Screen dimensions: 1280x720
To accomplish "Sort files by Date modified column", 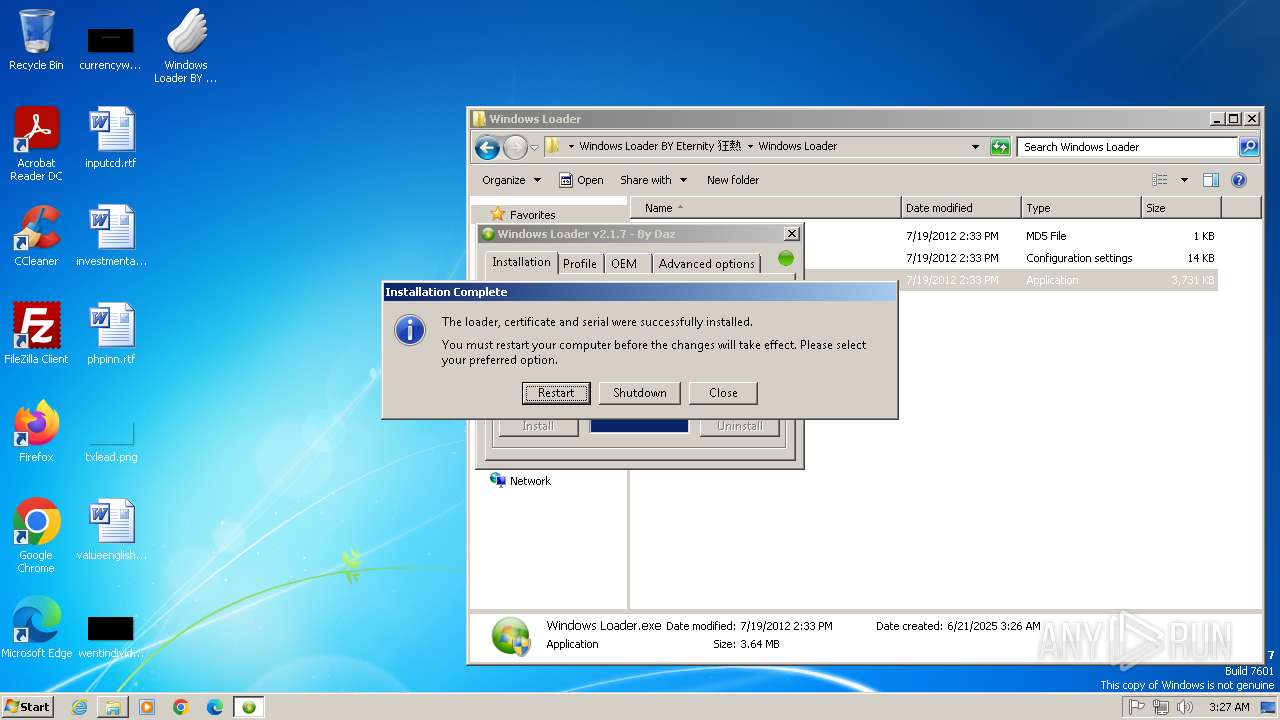I will tap(961, 208).
